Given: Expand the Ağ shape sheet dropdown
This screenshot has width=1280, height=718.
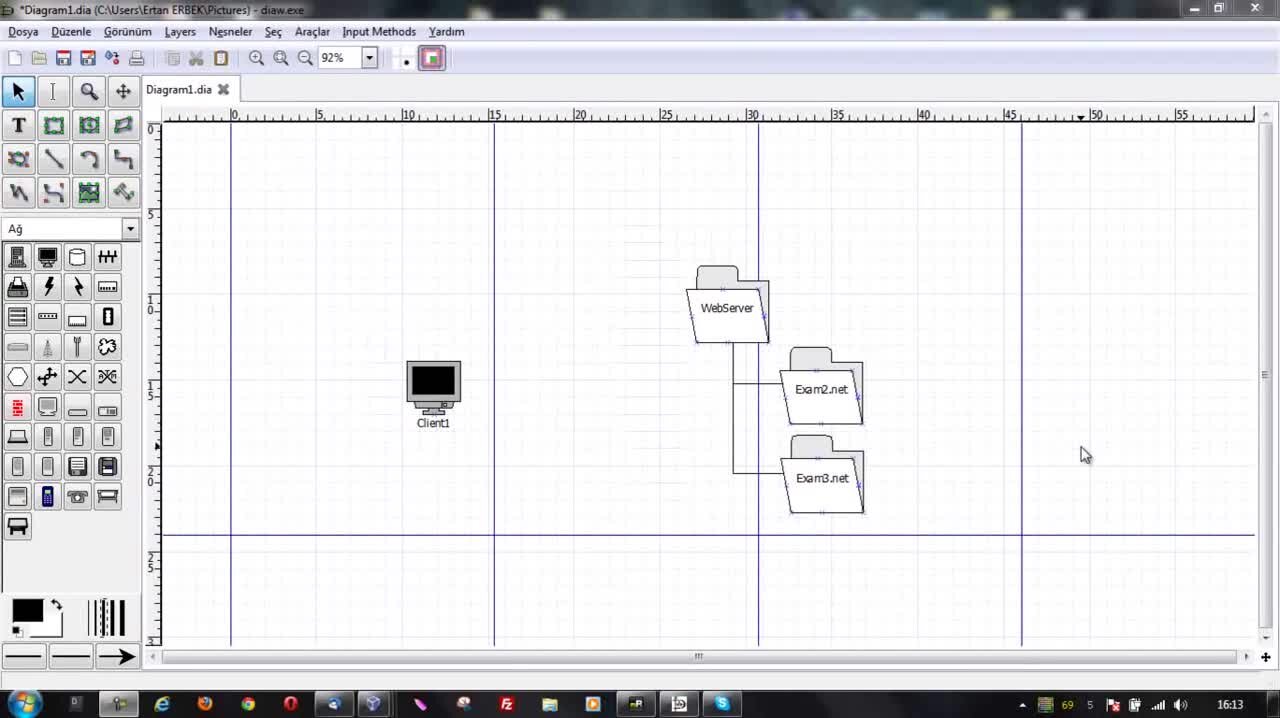Looking at the screenshot, I should [x=130, y=229].
